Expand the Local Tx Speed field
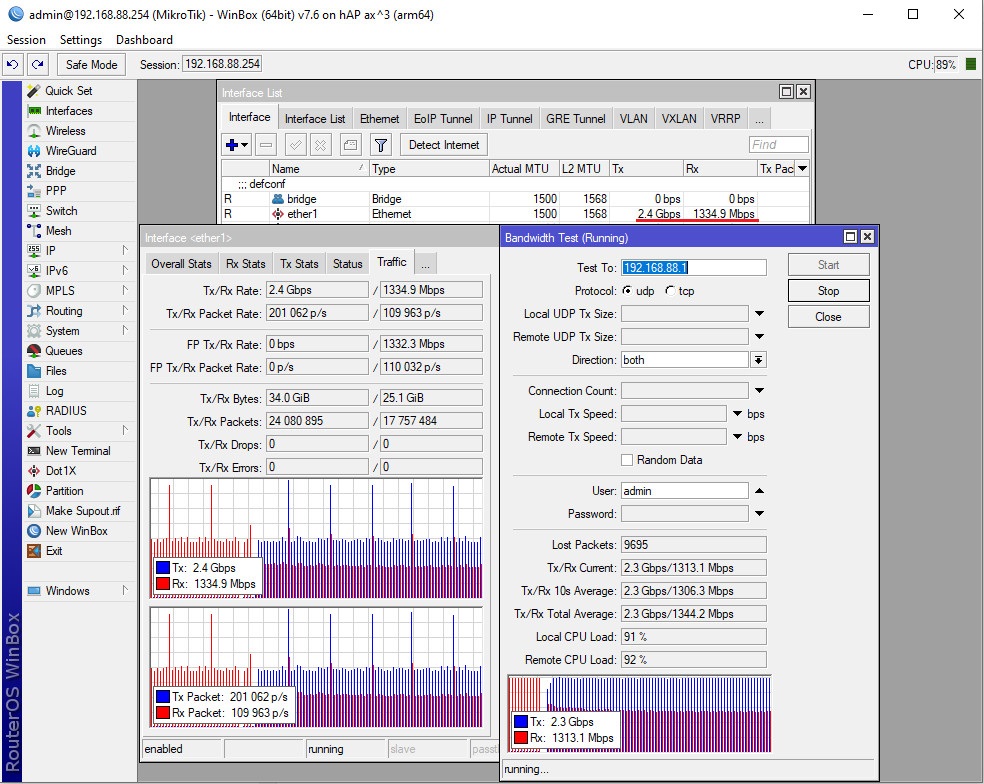 click(x=738, y=414)
